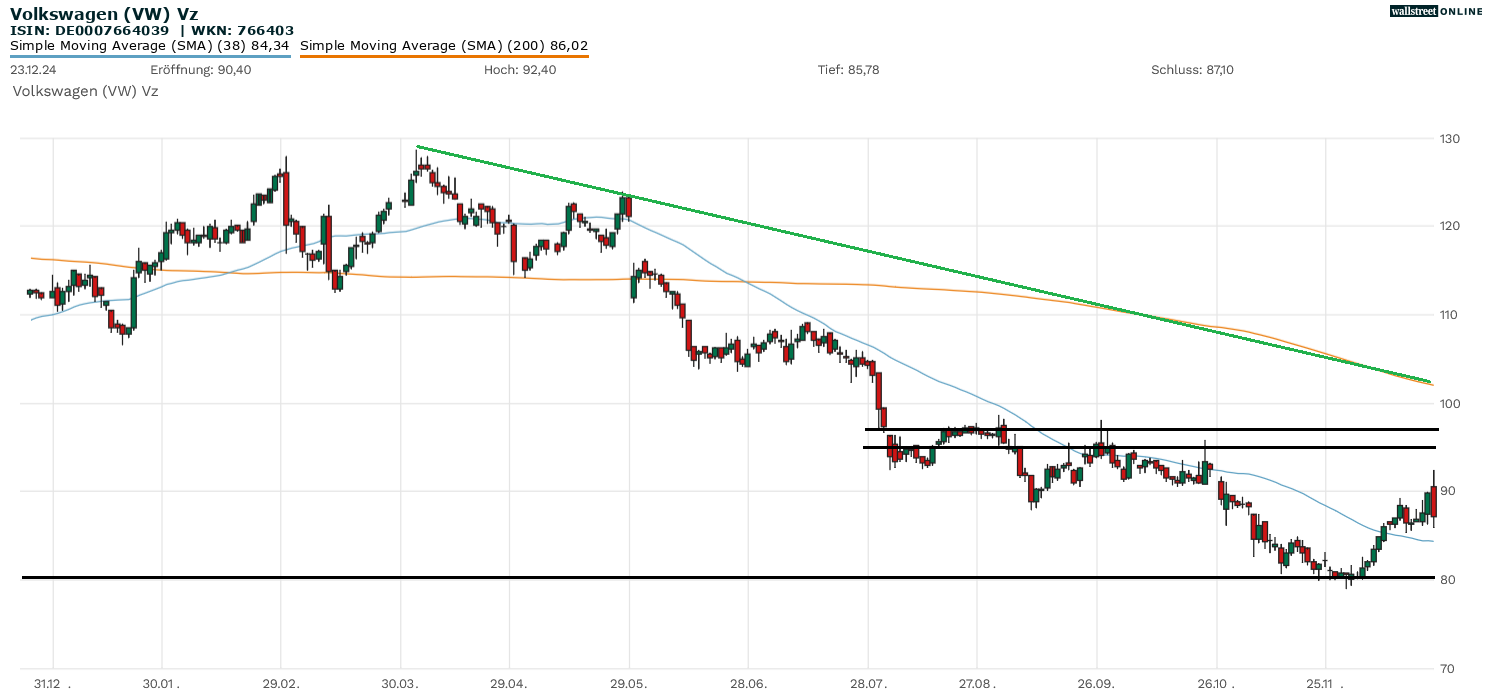Click the grey Volkswagen (VW) Vz series label
This screenshot has height=689, width=1490.
(85, 91)
